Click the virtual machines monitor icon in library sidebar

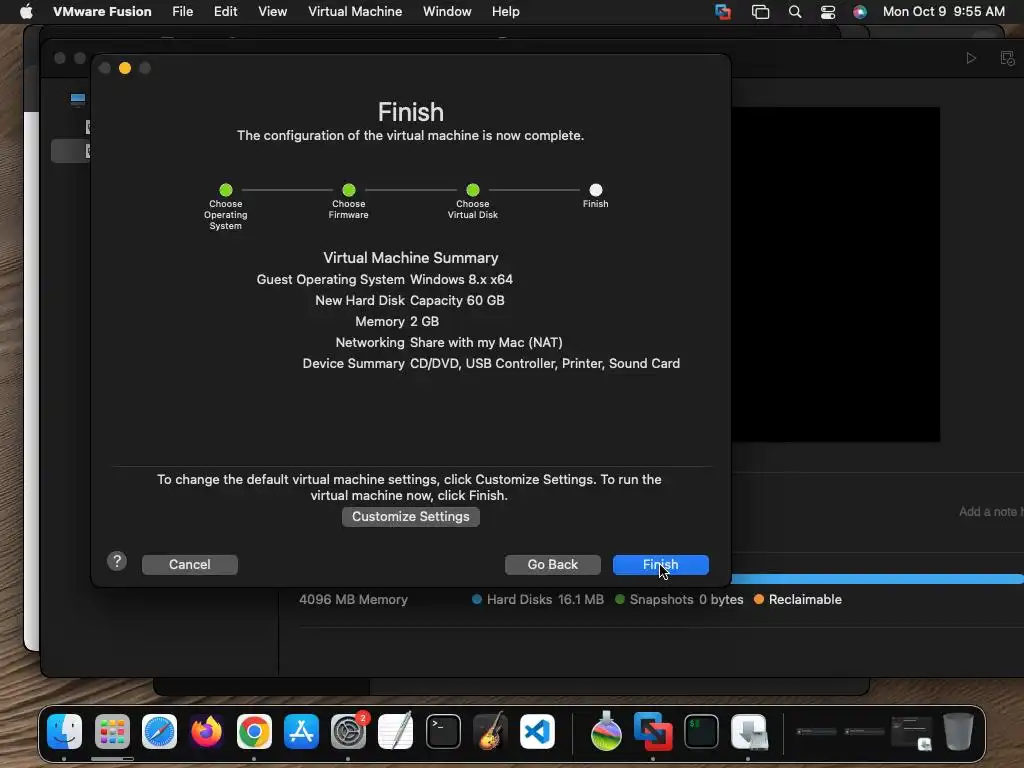tap(78, 99)
